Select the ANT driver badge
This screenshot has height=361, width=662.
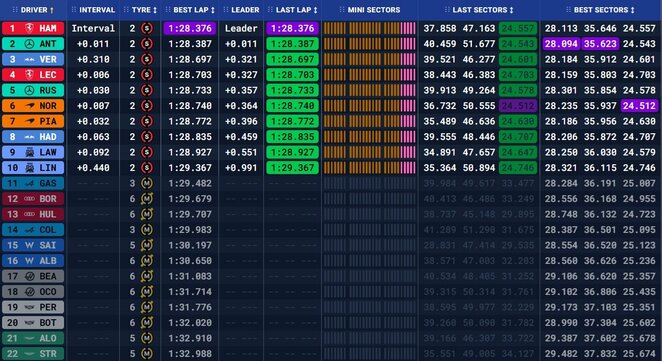tap(33, 44)
